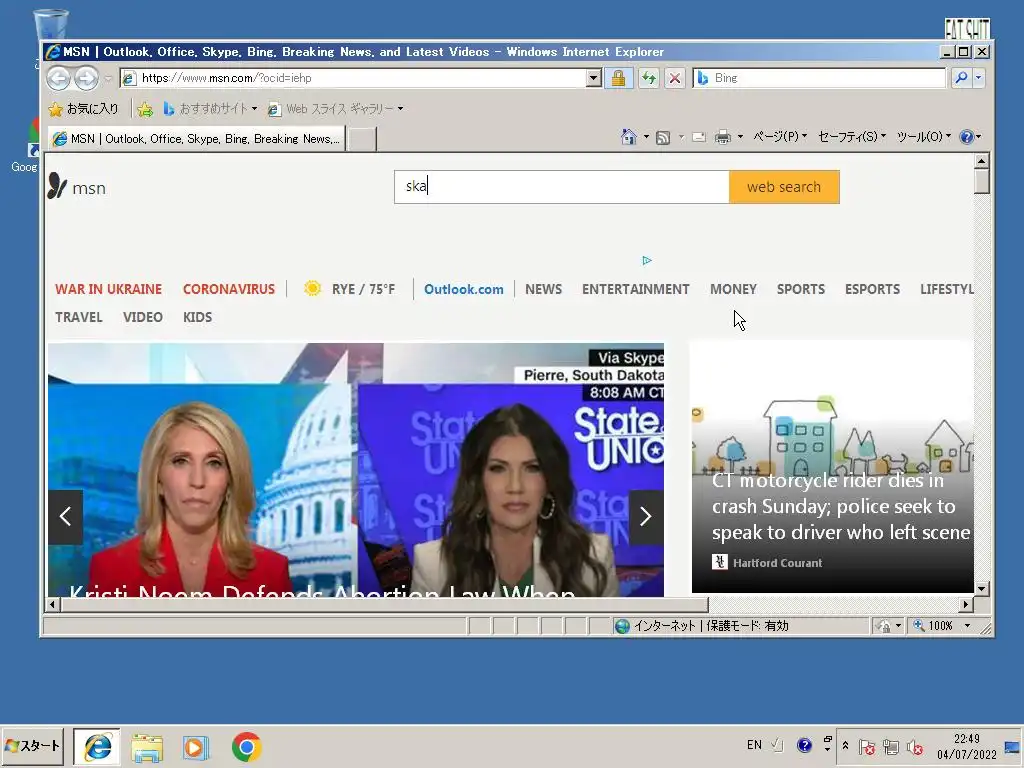
Task: Click the Read Mail envelope icon
Action: click(699, 137)
